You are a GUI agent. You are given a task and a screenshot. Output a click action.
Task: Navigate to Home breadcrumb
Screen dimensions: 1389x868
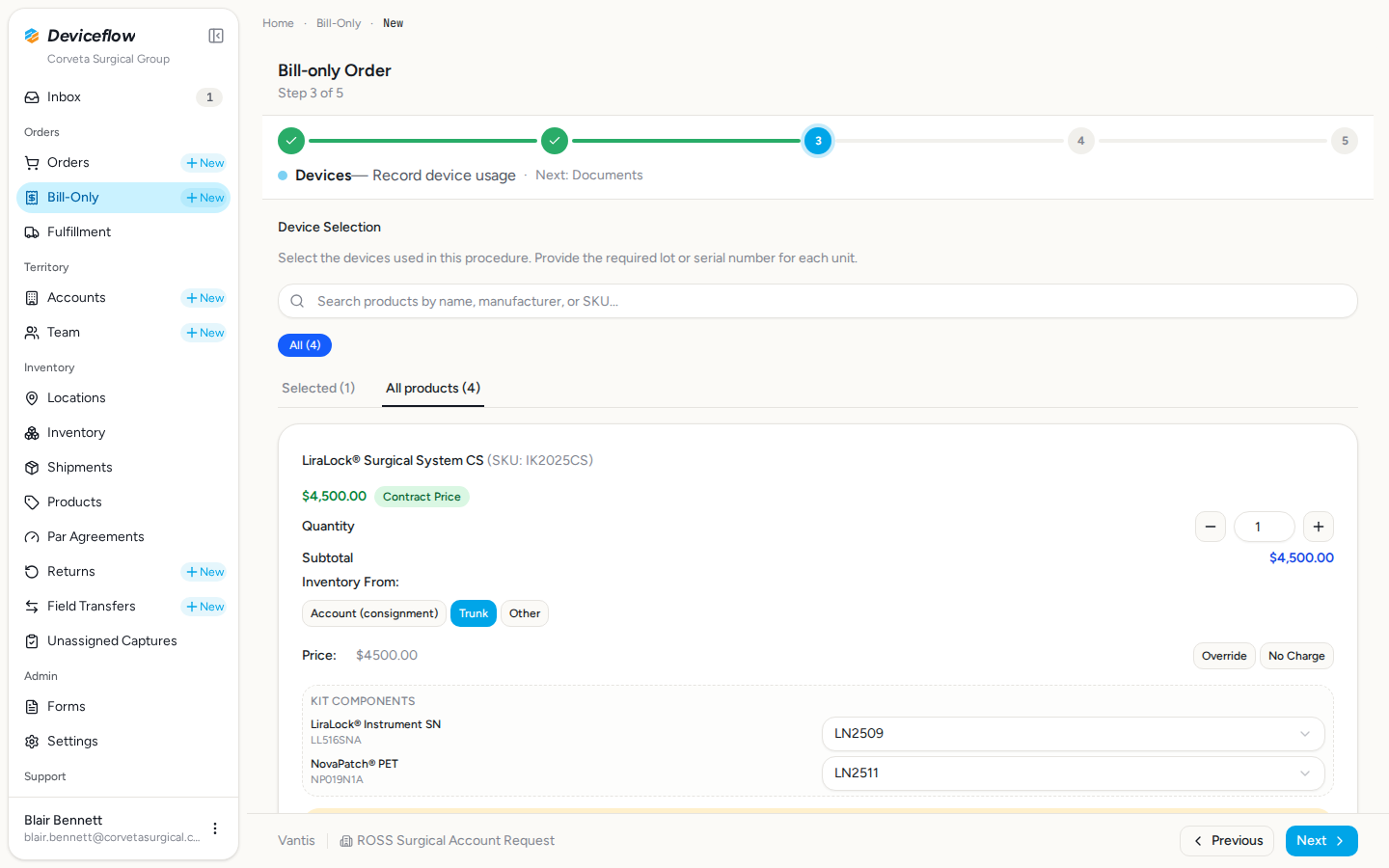pyautogui.click(x=278, y=23)
